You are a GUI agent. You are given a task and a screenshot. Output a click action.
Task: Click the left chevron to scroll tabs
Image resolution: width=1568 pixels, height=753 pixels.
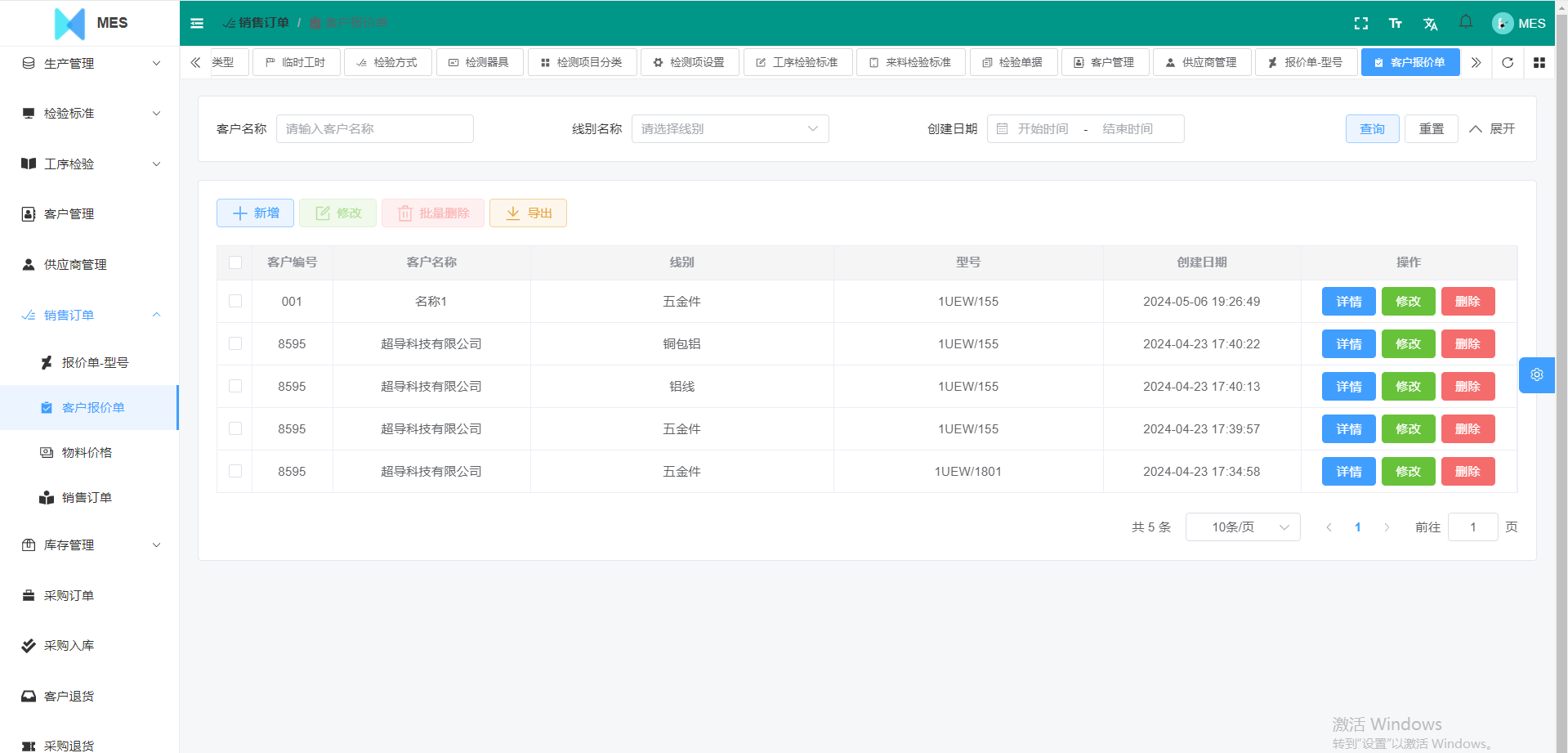[194, 62]
